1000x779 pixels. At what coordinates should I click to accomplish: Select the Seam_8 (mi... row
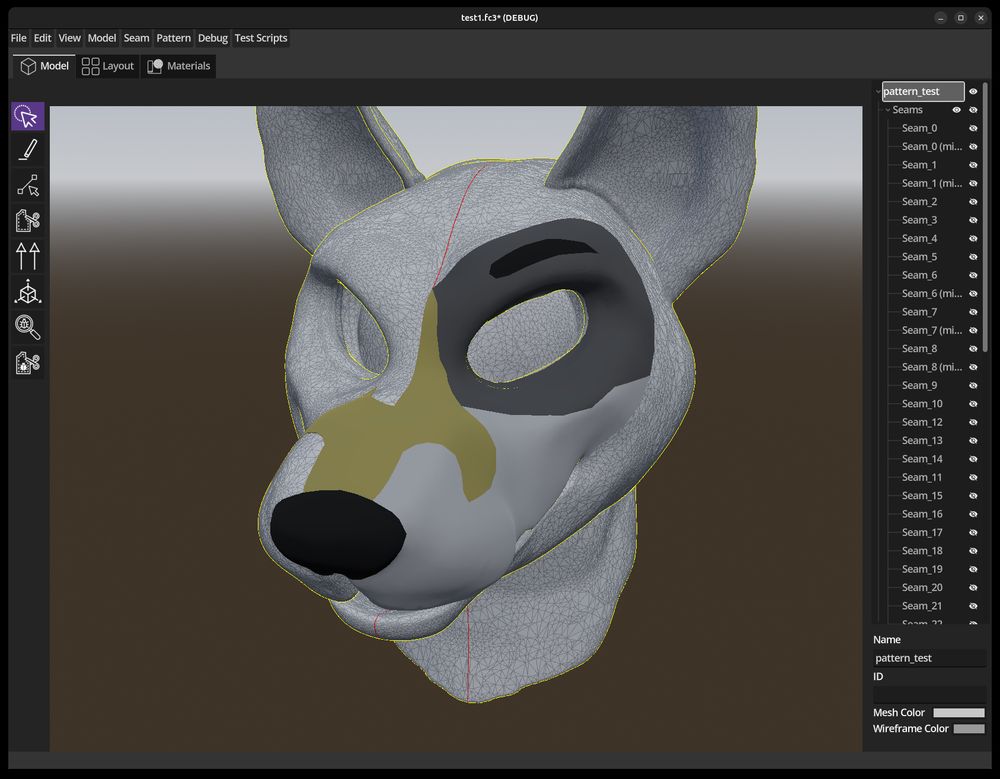[x=932, y=367]
